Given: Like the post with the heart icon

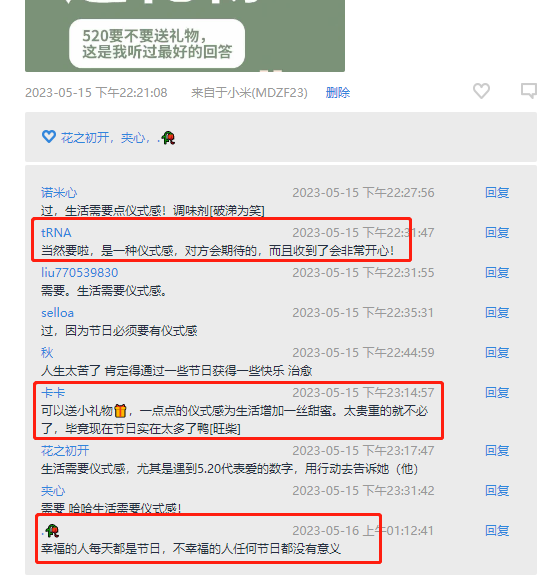Looking at the screenshot, I should 481,91.
